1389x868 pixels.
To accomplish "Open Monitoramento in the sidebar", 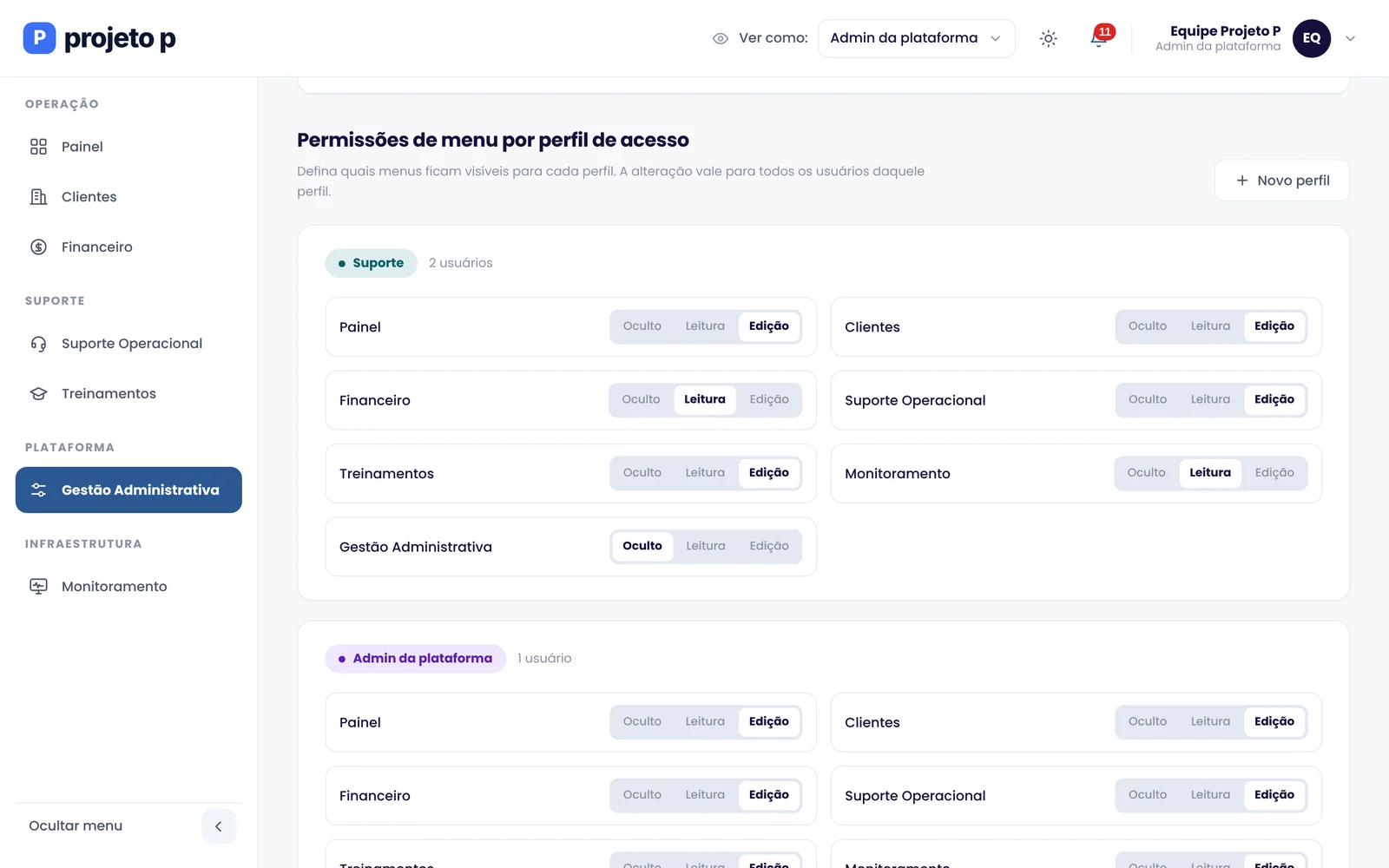I will [x=128, y=587].
